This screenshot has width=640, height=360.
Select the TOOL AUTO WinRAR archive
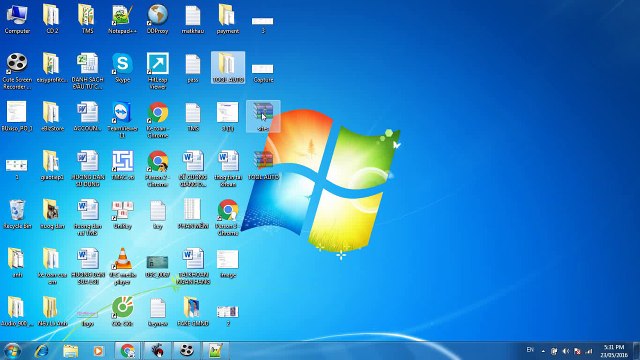point(263,165)
